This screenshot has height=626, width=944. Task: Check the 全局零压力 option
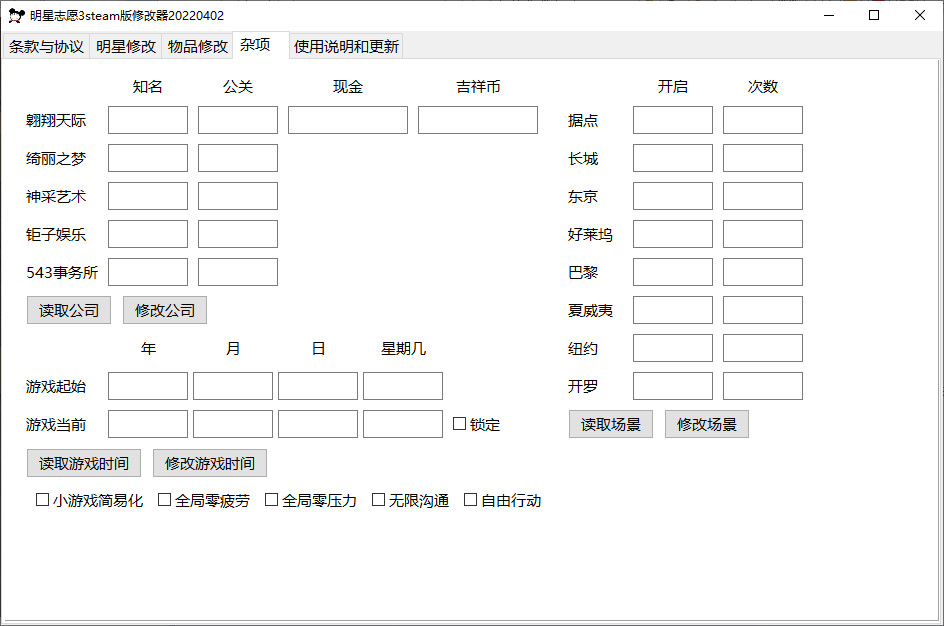click(x=272, y=500)
